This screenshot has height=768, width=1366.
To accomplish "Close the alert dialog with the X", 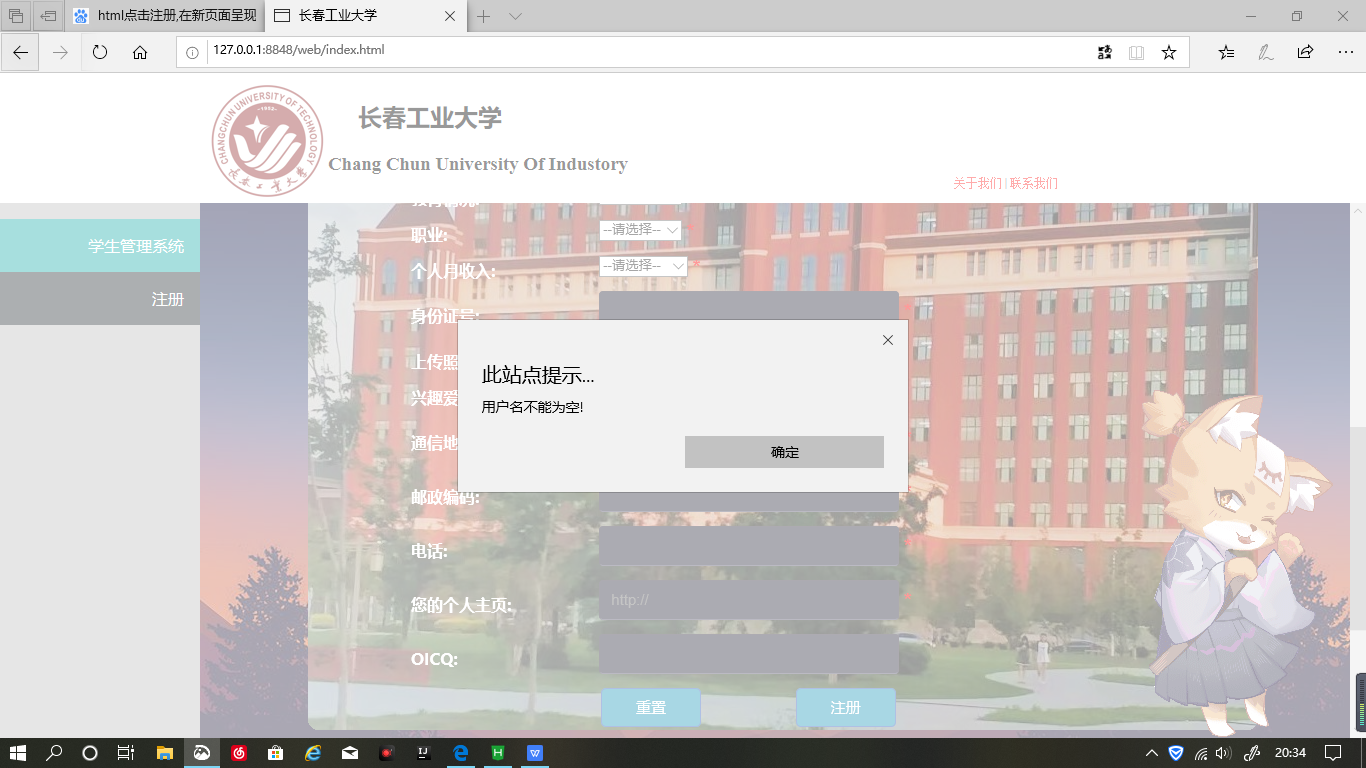I will click(887, 340).
